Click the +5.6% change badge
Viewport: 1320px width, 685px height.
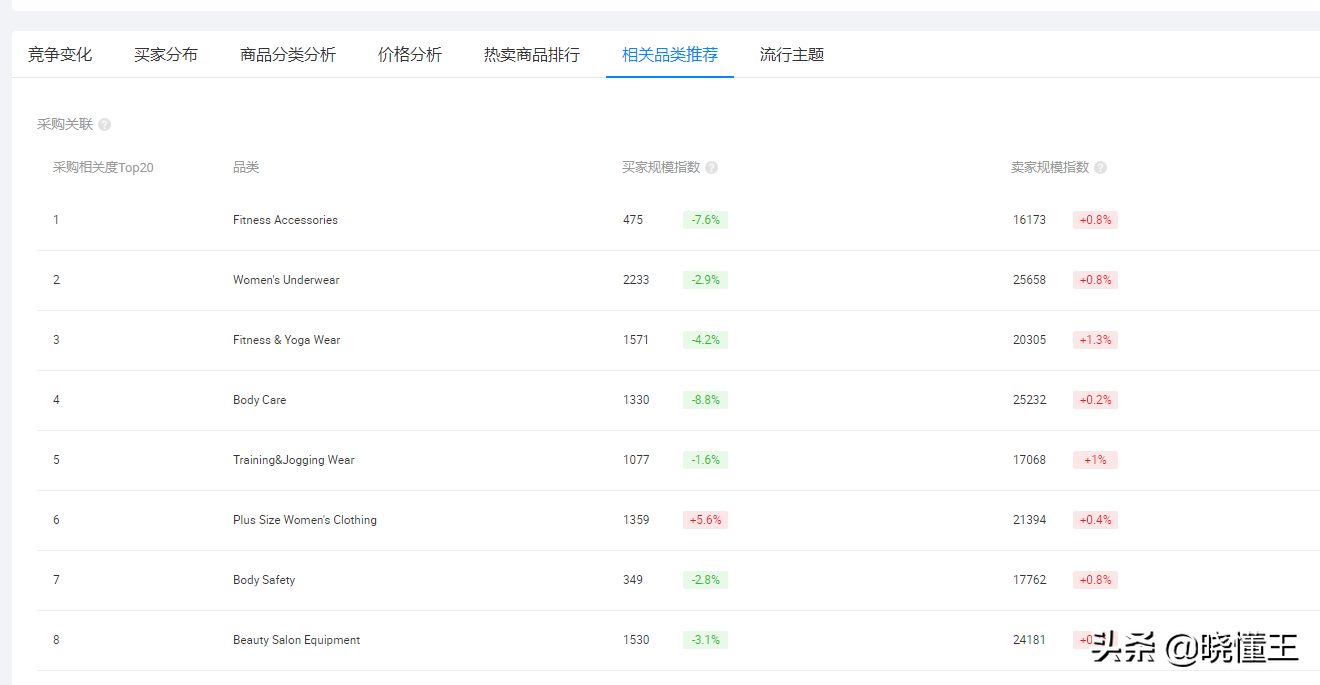[705, 520]
